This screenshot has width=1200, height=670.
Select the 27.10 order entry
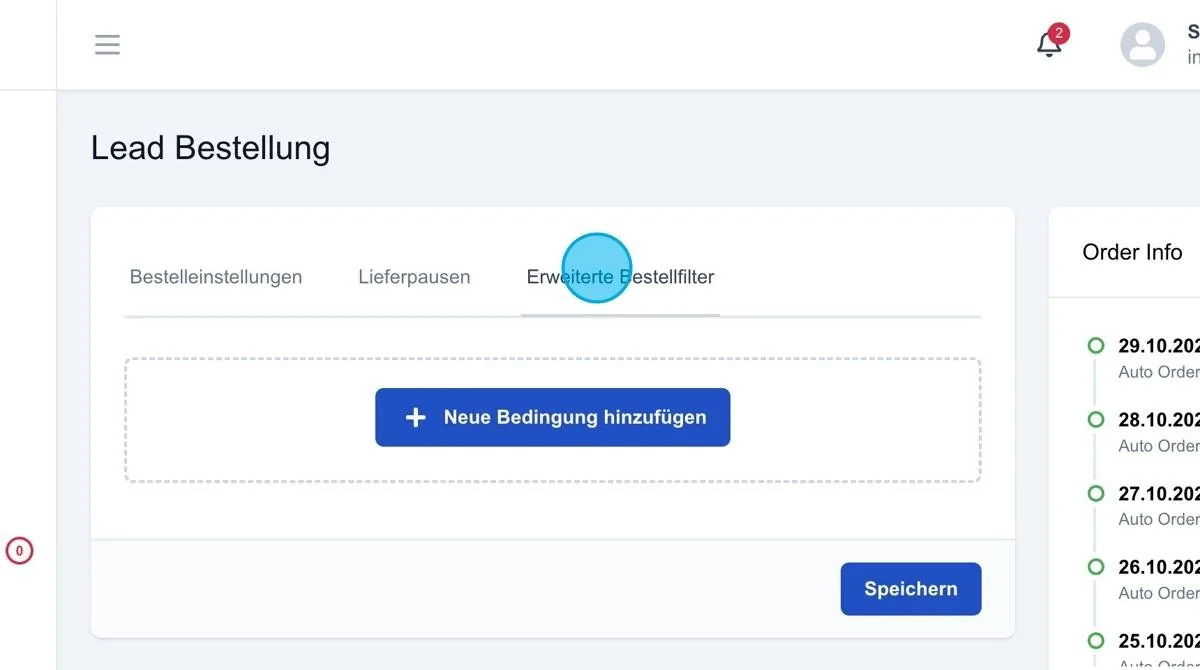[x=1158, y=506]
